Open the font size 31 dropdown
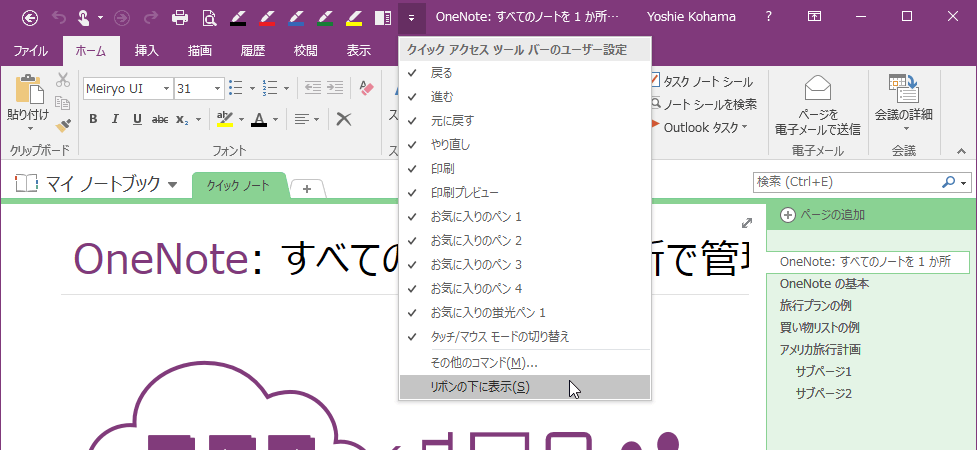The height and width of the screenshot is (450, 977). pyautogui.click(x=217, y=89)
